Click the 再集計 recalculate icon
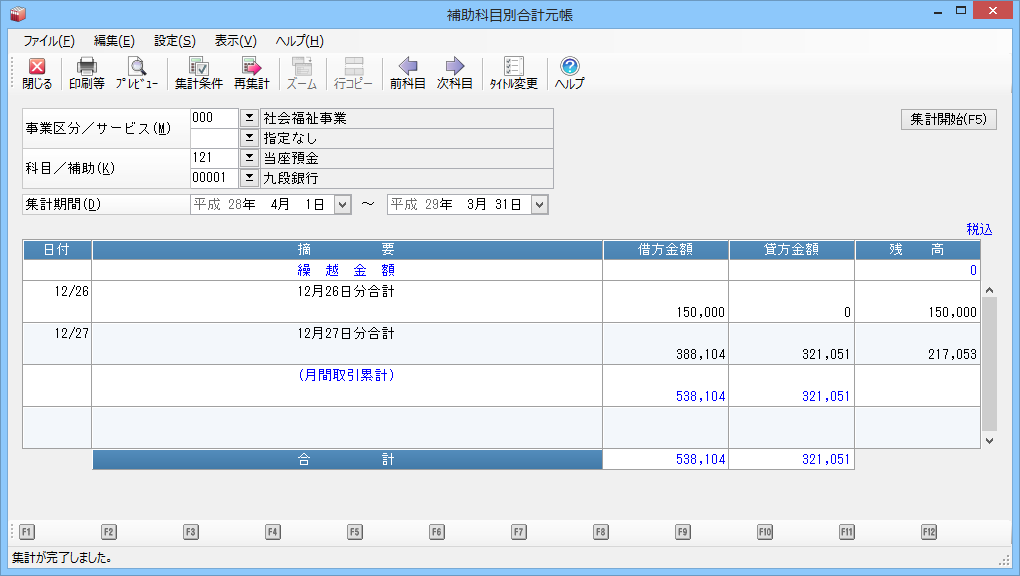Image resolution: width=1020 pixels, height=576 pixels. pos(251,73)
